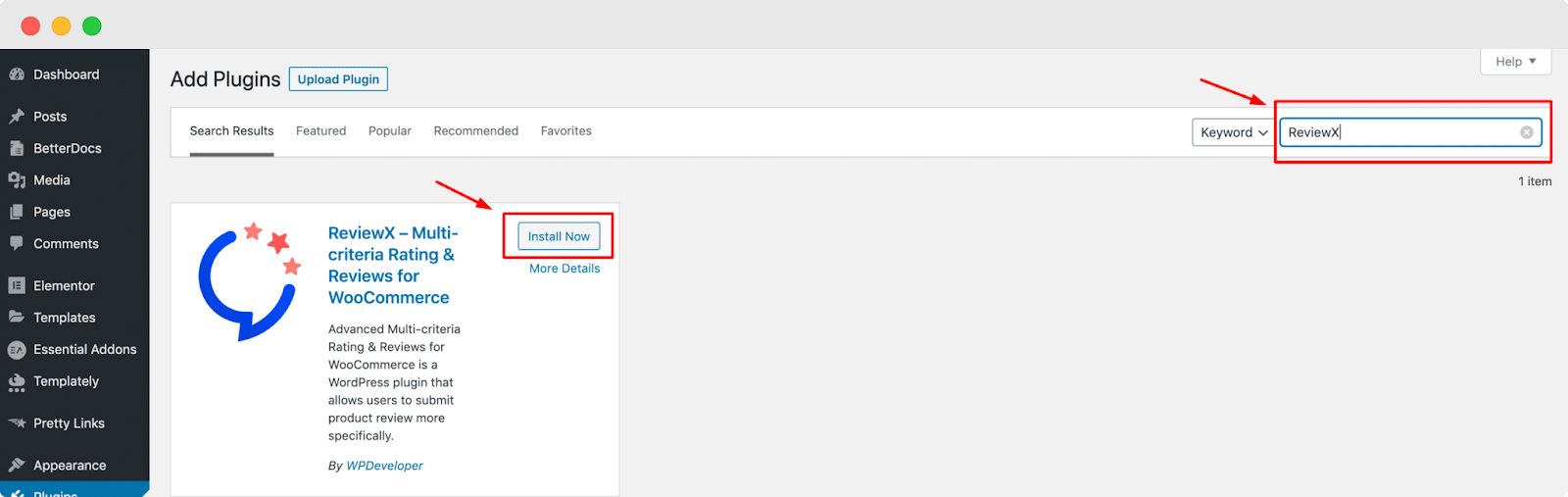Click the Upload Plugin button
1568x497 pixels.
[338, 79]
